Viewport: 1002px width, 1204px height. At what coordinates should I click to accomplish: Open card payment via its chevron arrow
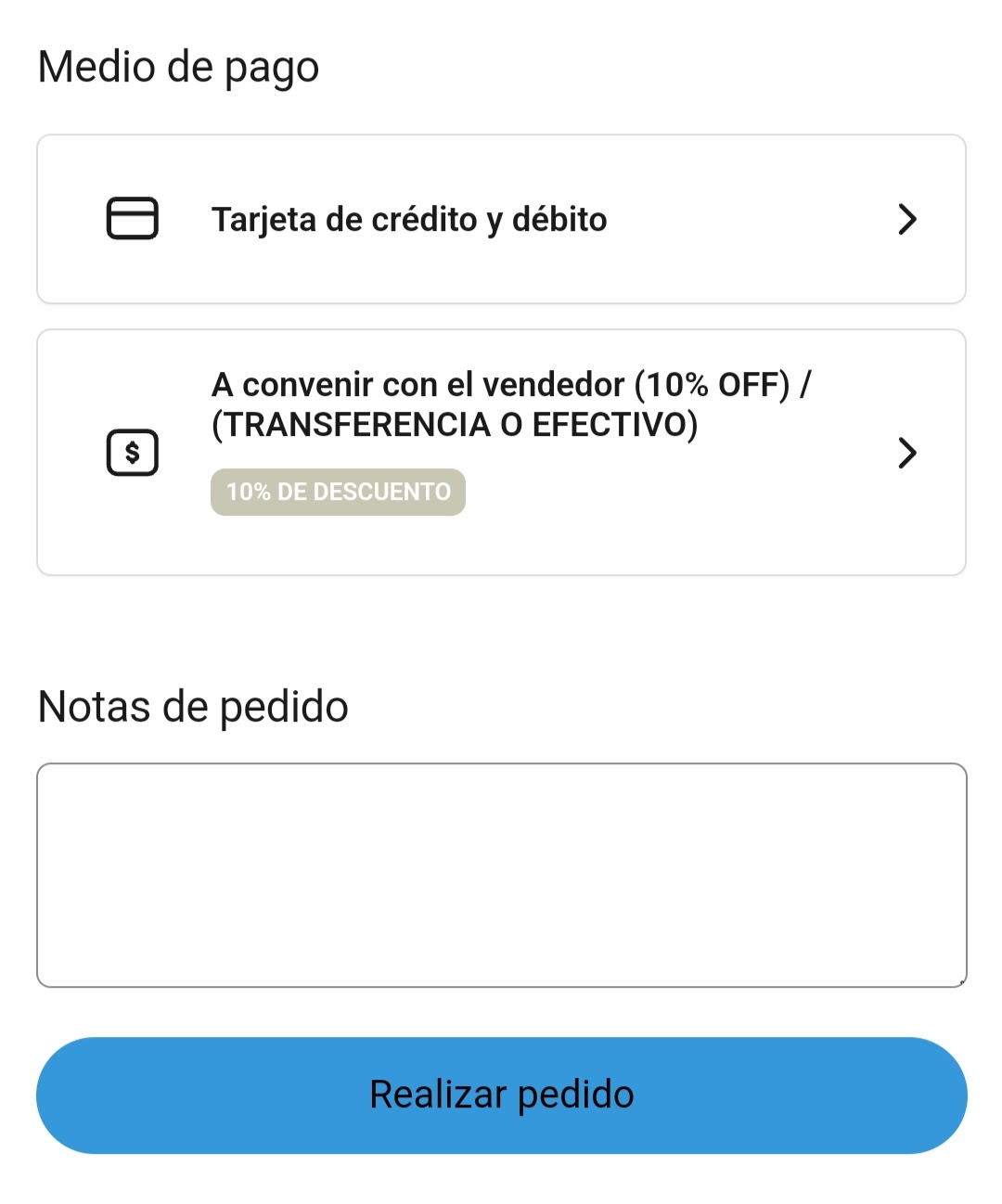[906, 220]
